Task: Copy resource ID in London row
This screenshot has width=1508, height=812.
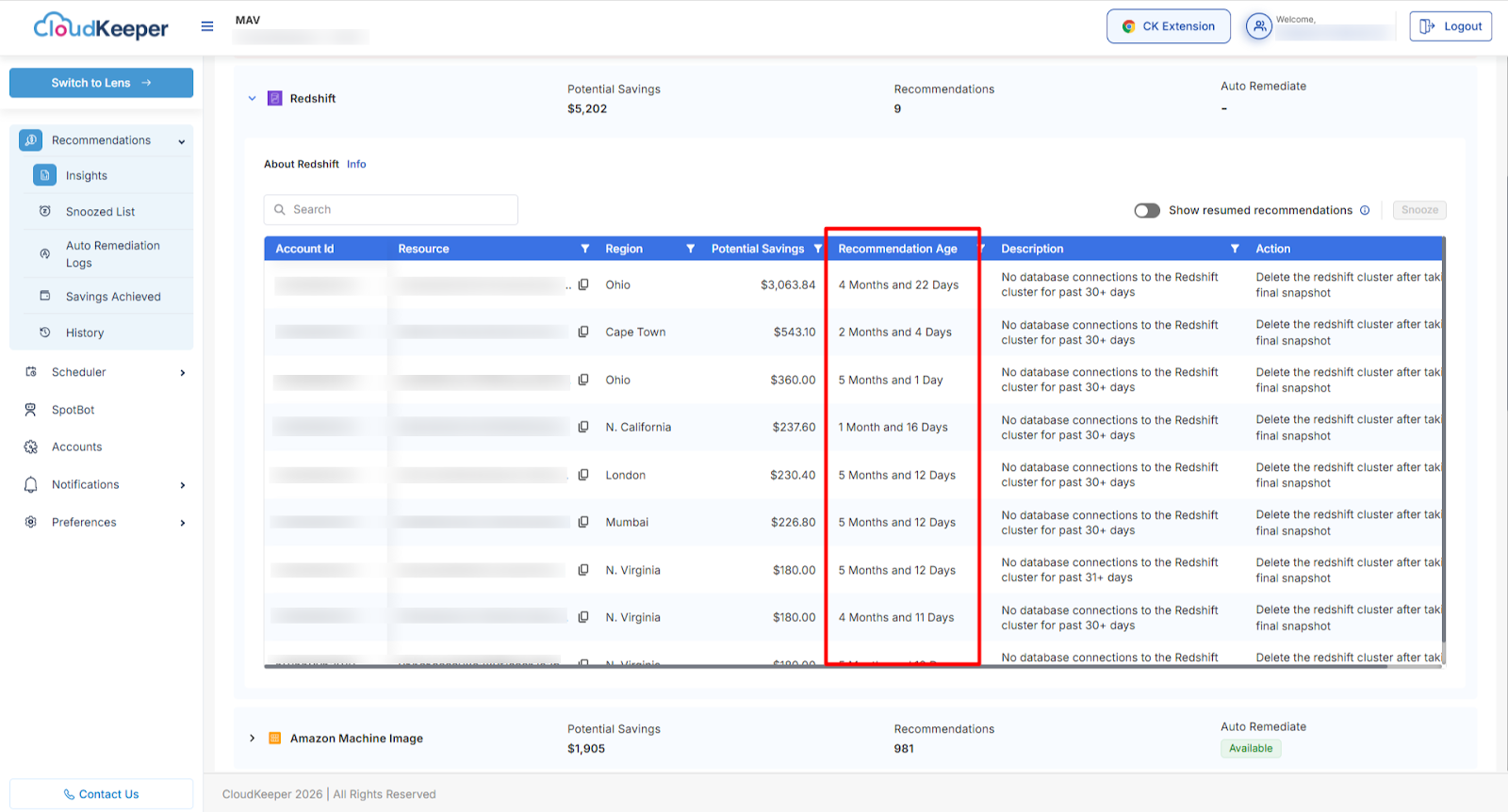Action: point(583,475)
